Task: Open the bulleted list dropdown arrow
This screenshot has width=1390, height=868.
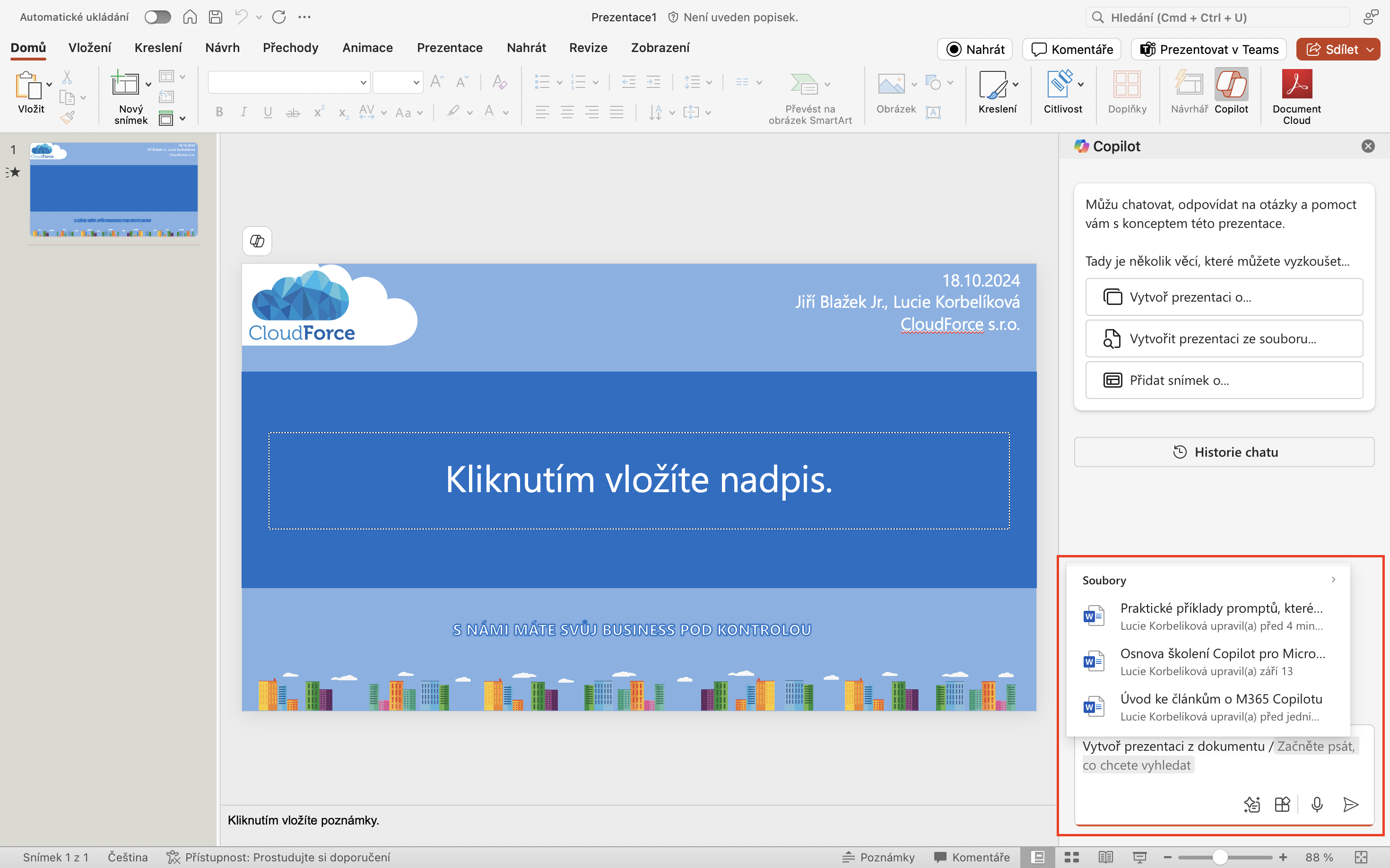Action: click(559, 83)
